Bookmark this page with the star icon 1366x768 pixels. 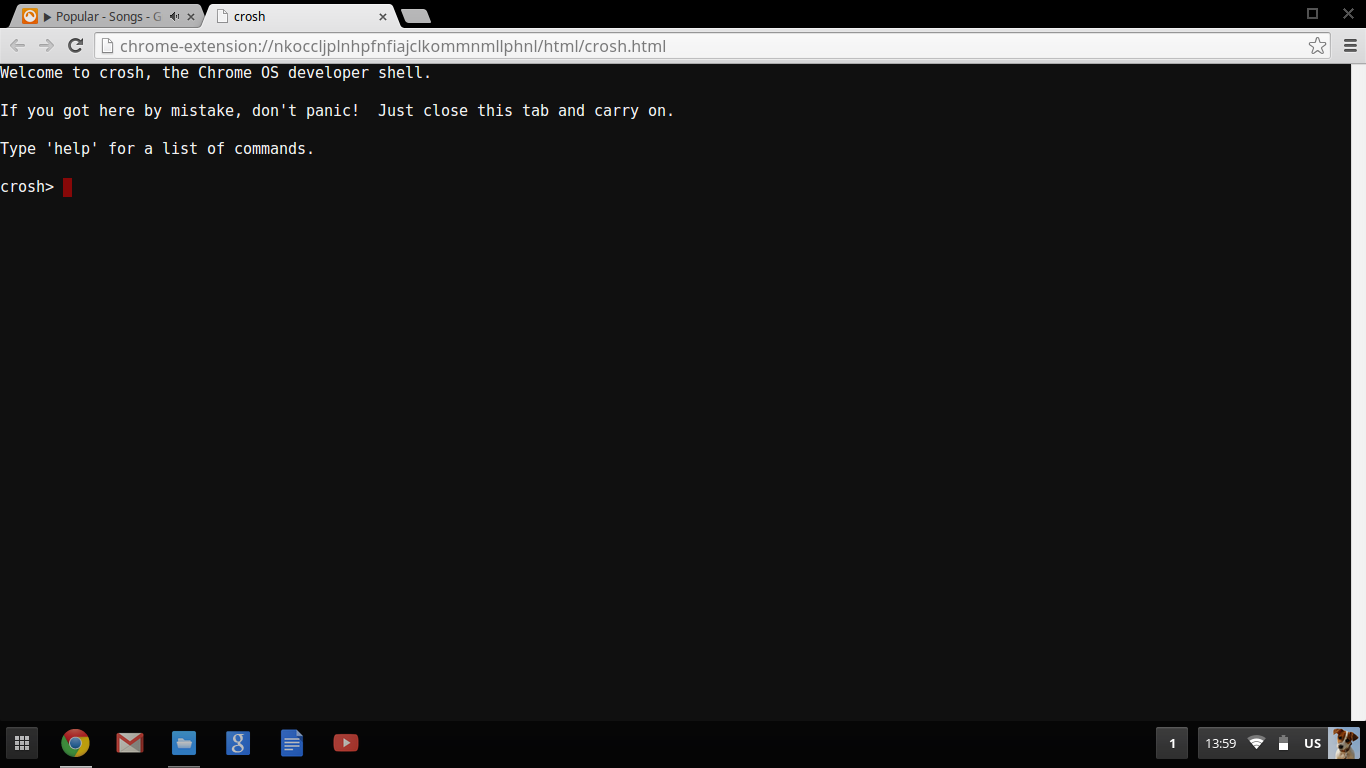1318,46
